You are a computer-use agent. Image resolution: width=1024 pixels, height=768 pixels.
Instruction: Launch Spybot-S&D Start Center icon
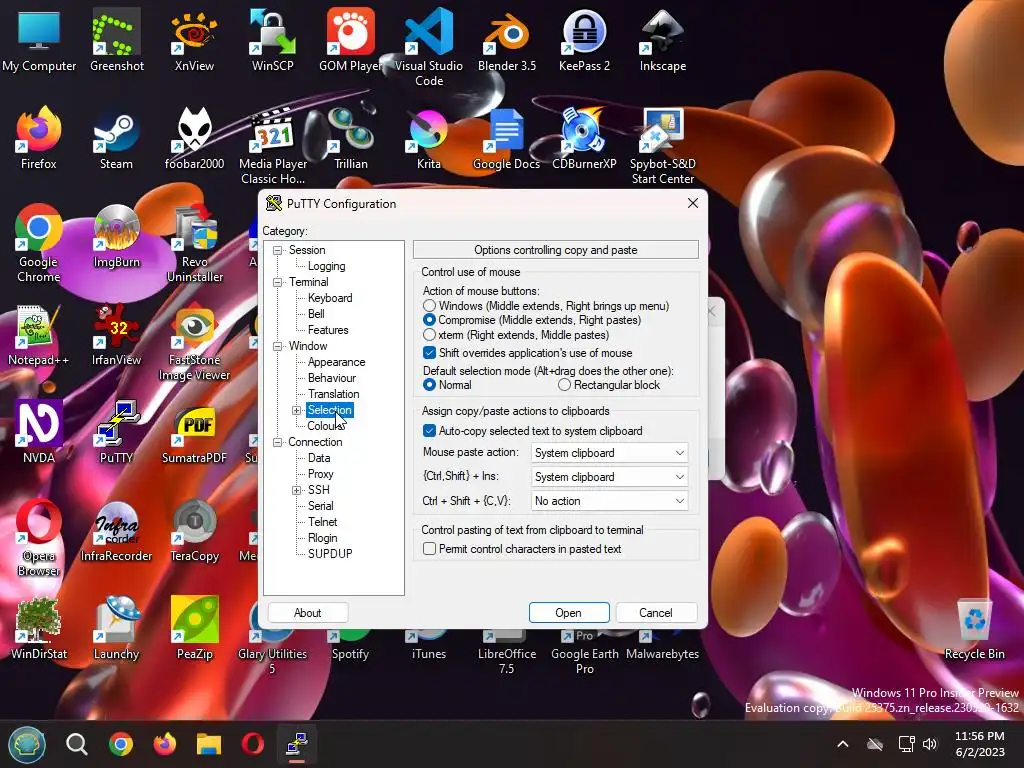662,146
